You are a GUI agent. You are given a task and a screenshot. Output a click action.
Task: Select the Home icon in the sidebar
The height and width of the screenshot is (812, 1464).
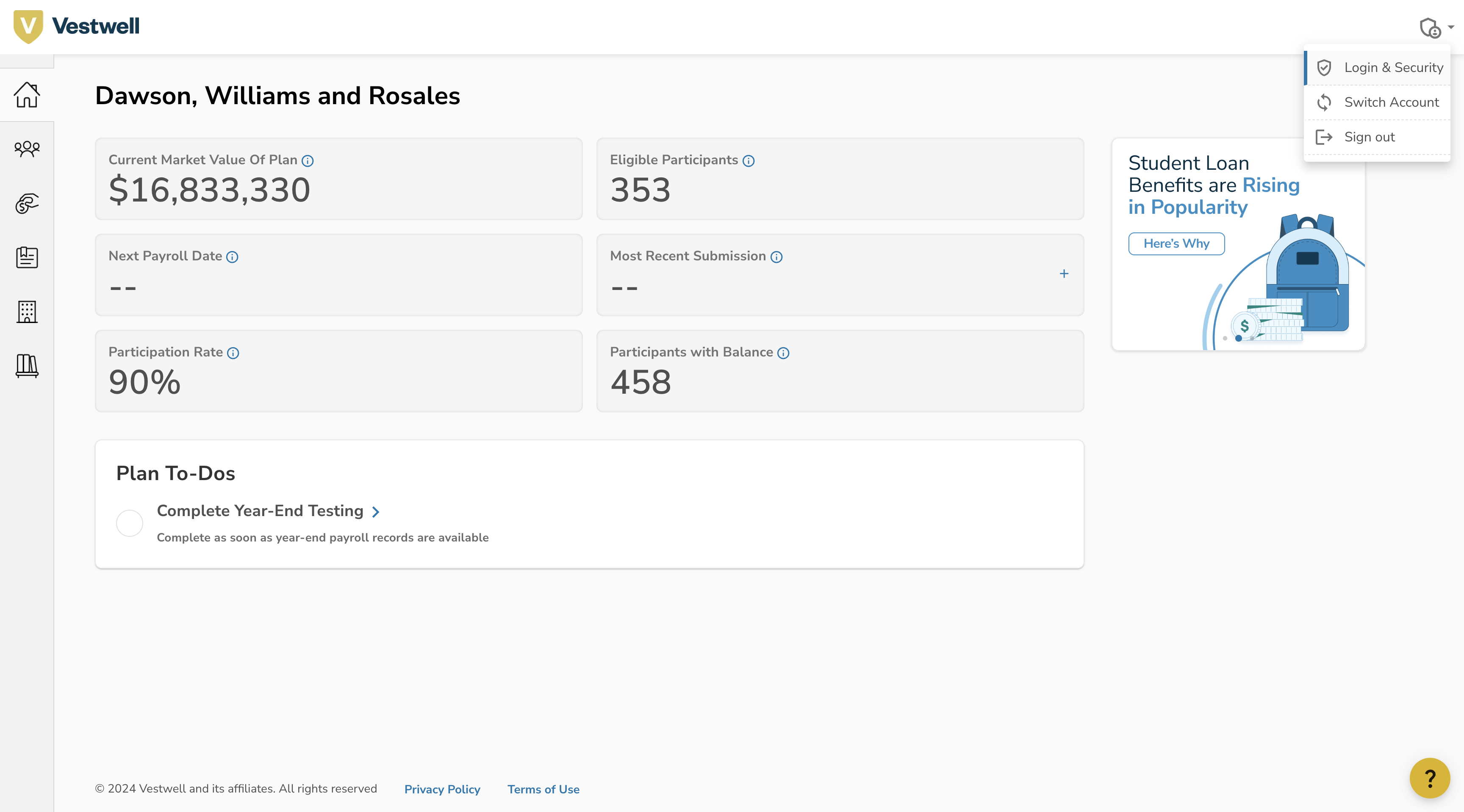coord(26,95)
